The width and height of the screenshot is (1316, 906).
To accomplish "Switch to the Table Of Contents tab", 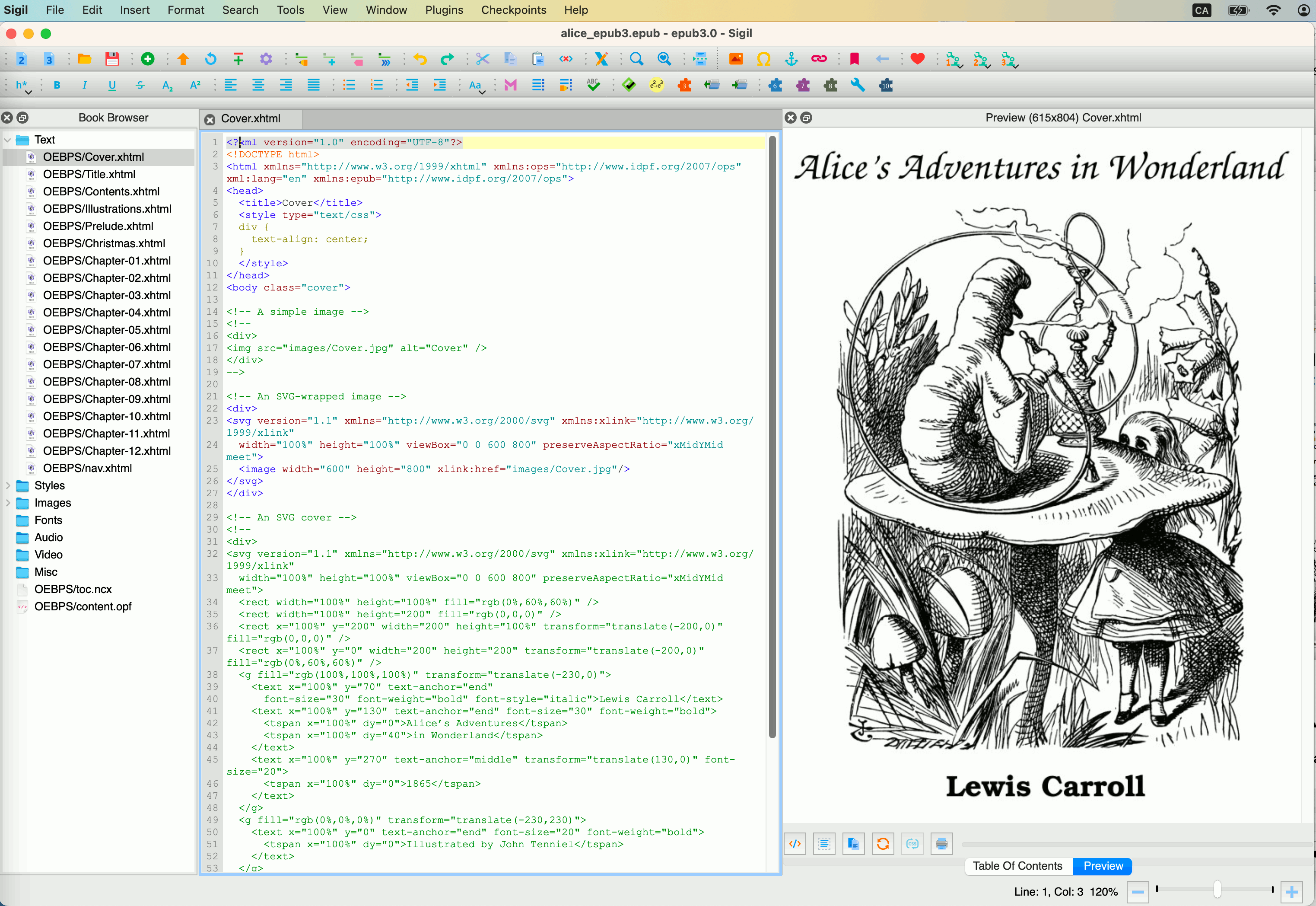I will 1017,866.
